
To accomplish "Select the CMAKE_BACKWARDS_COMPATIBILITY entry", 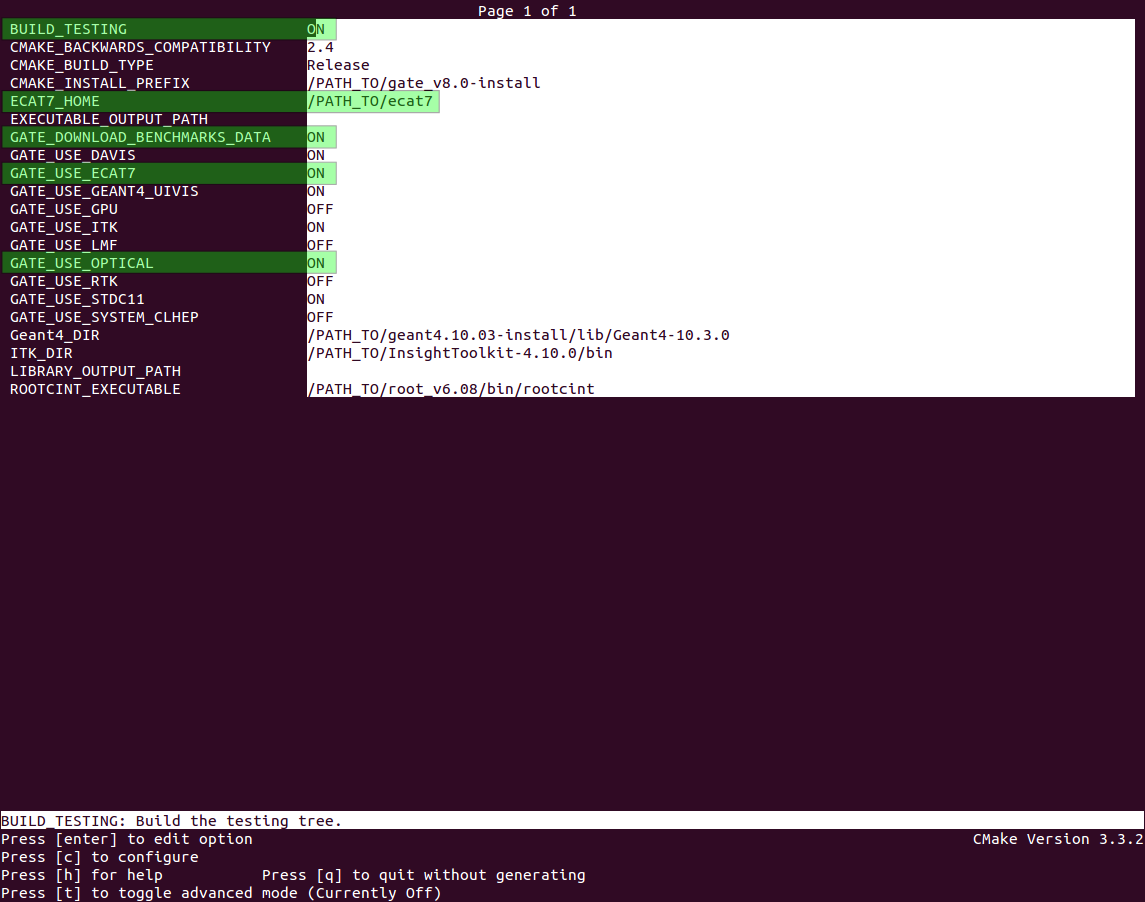I will tap(140, 47).
